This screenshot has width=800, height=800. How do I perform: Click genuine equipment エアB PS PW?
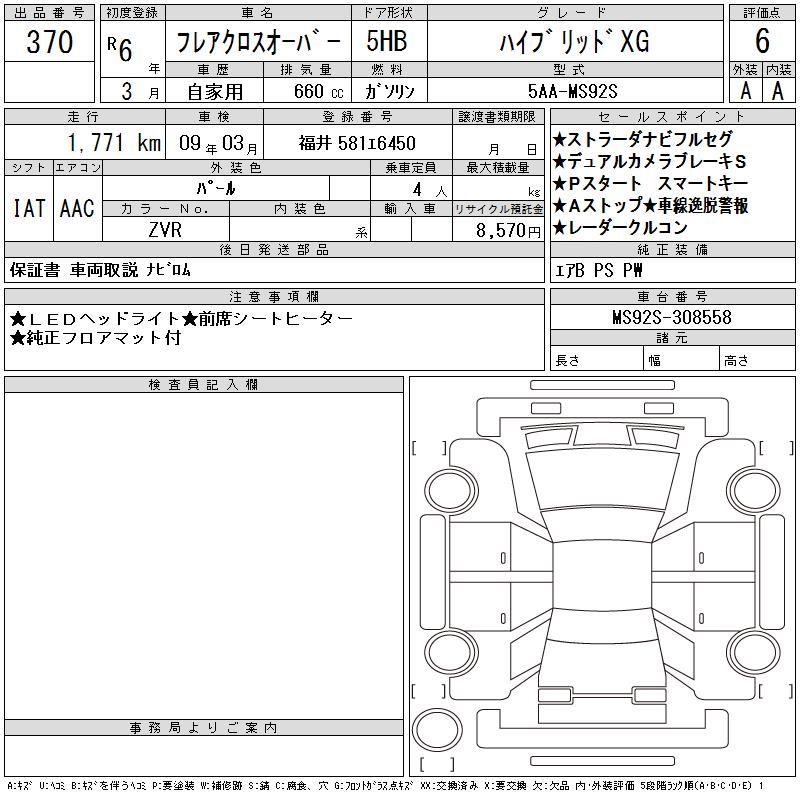[x=598, y=270]
